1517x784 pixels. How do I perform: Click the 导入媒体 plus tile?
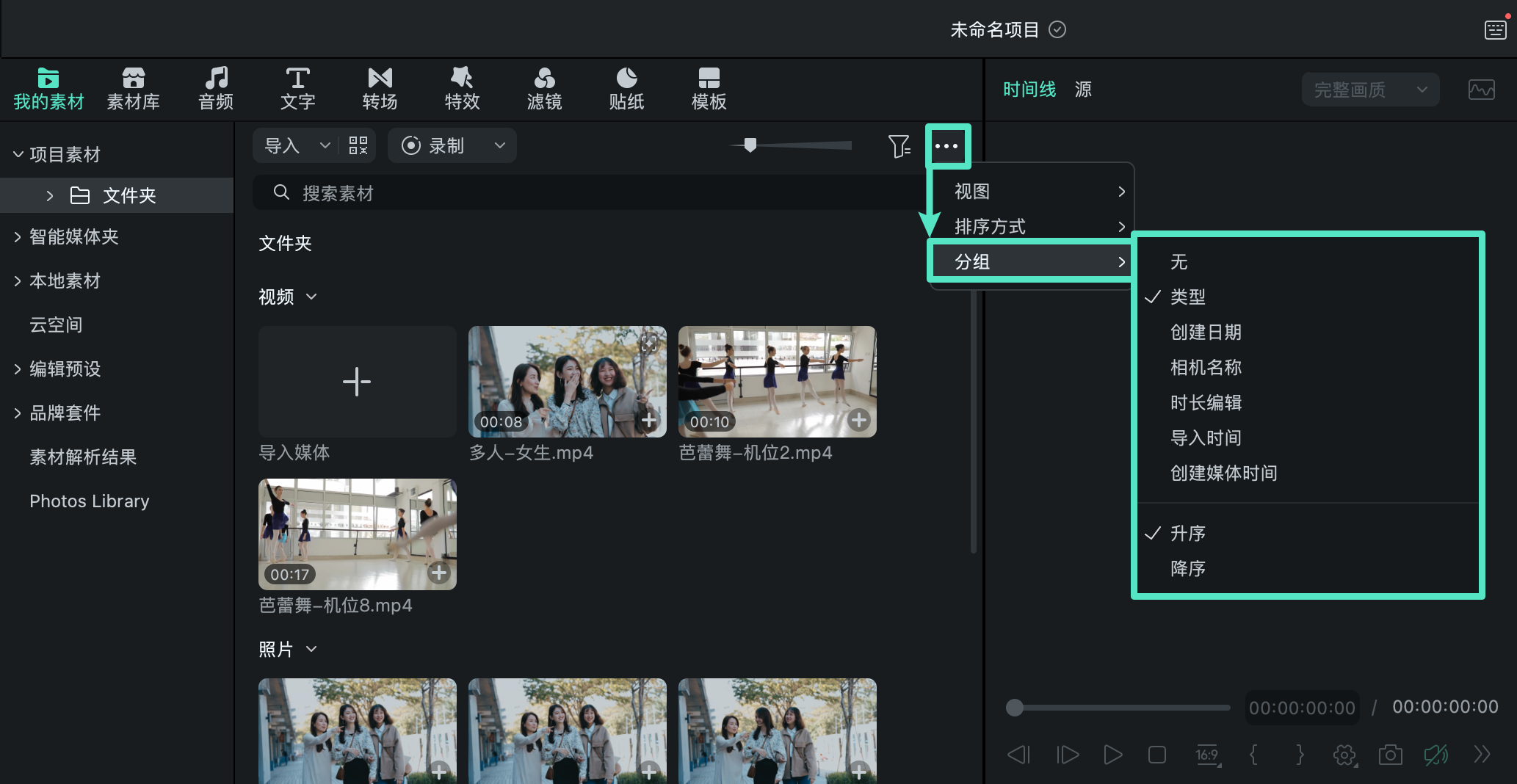(x=358, y=382)
